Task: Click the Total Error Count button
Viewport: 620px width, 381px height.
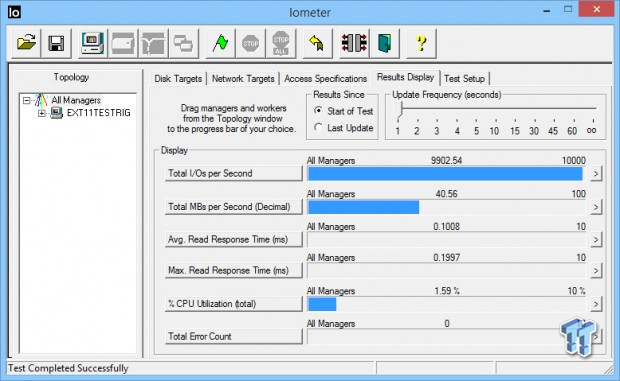Action: (x=234, y=337)
